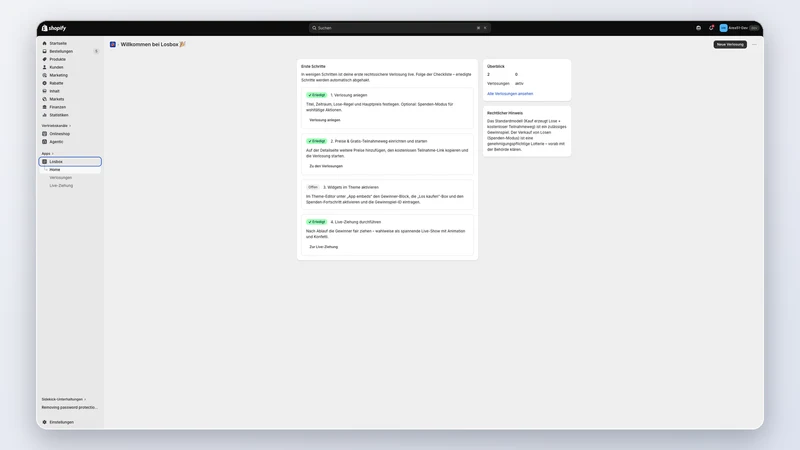The height and width of the screenshot is (450, 800).
Task: Click the Finanzen bank icon
Action: (x=44, y=107)
